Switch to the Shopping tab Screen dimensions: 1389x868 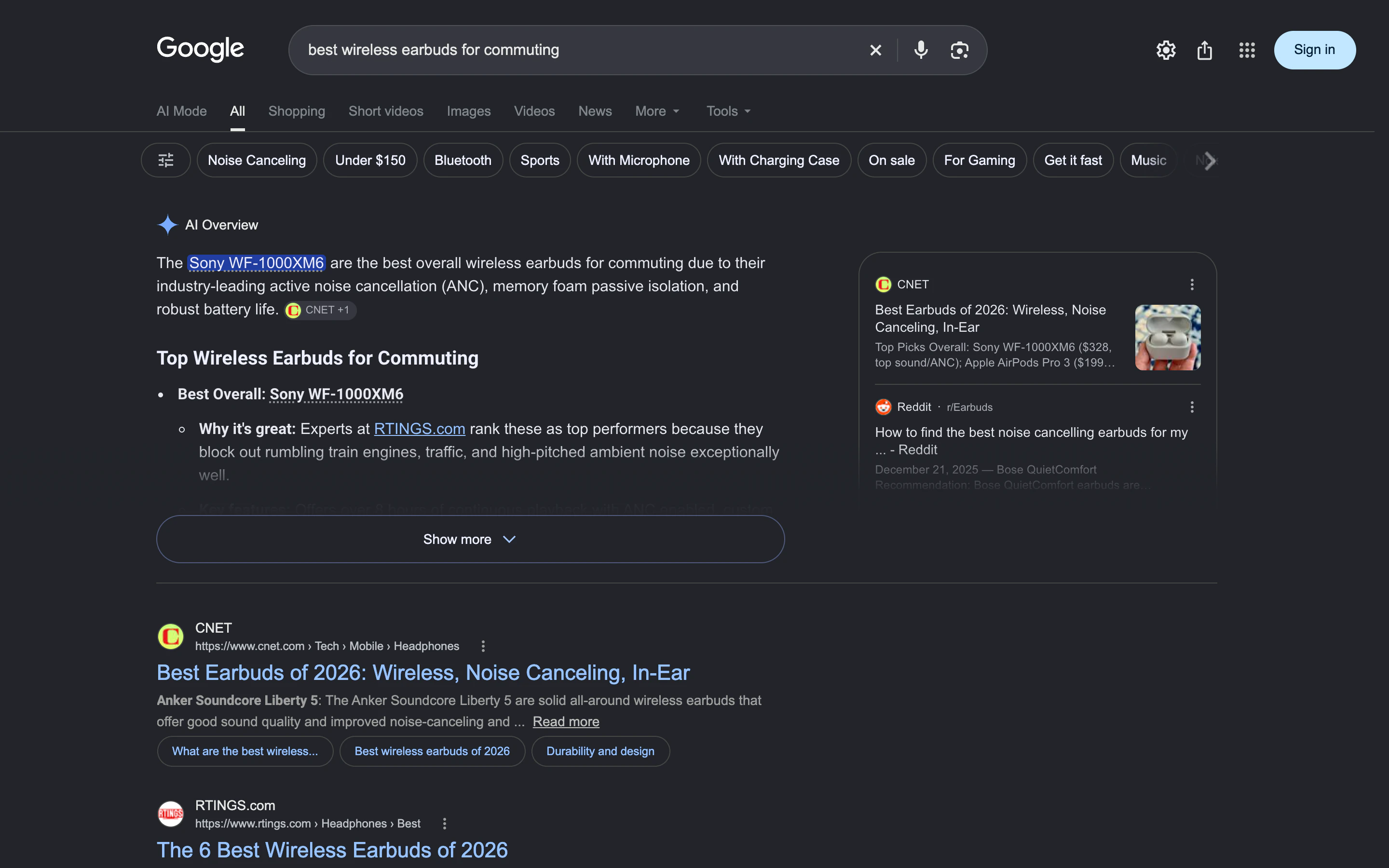coord(297,111)
